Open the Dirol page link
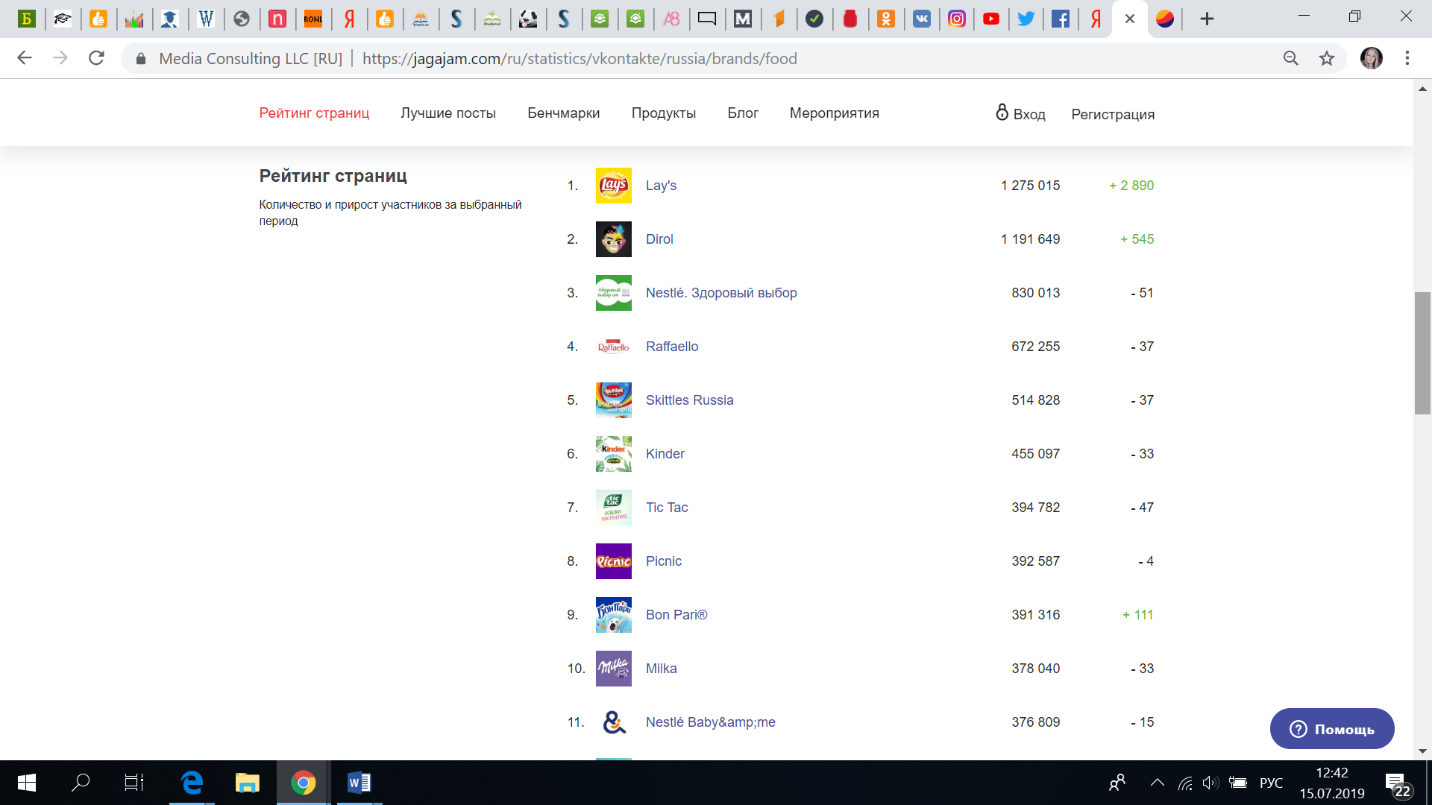The width and height of the screenshot is (1432, 805). (660, 239)
